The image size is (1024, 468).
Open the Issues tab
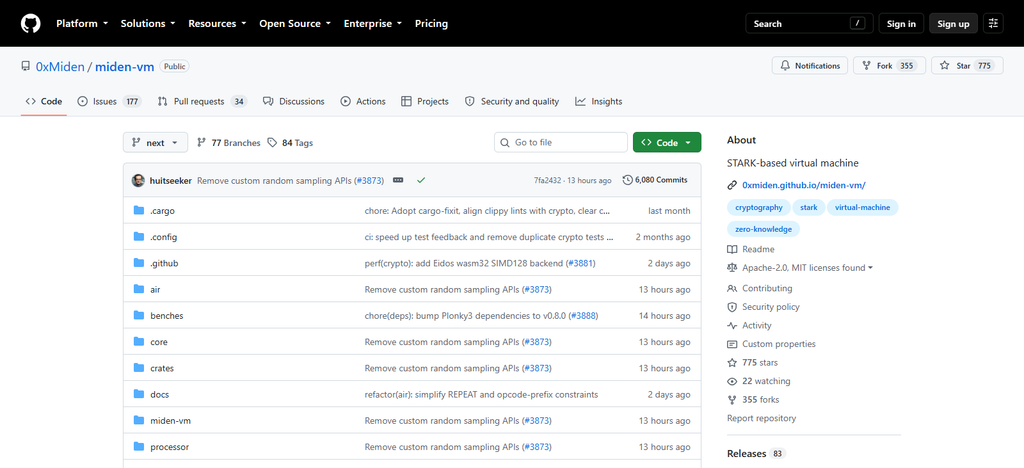tap(110, 101)
